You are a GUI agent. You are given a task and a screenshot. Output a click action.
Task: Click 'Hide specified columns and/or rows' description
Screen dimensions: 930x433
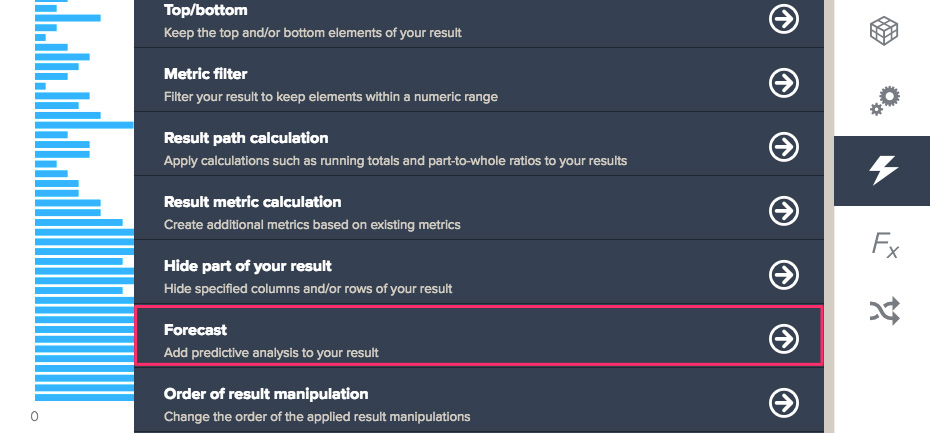tap(308, 289)
